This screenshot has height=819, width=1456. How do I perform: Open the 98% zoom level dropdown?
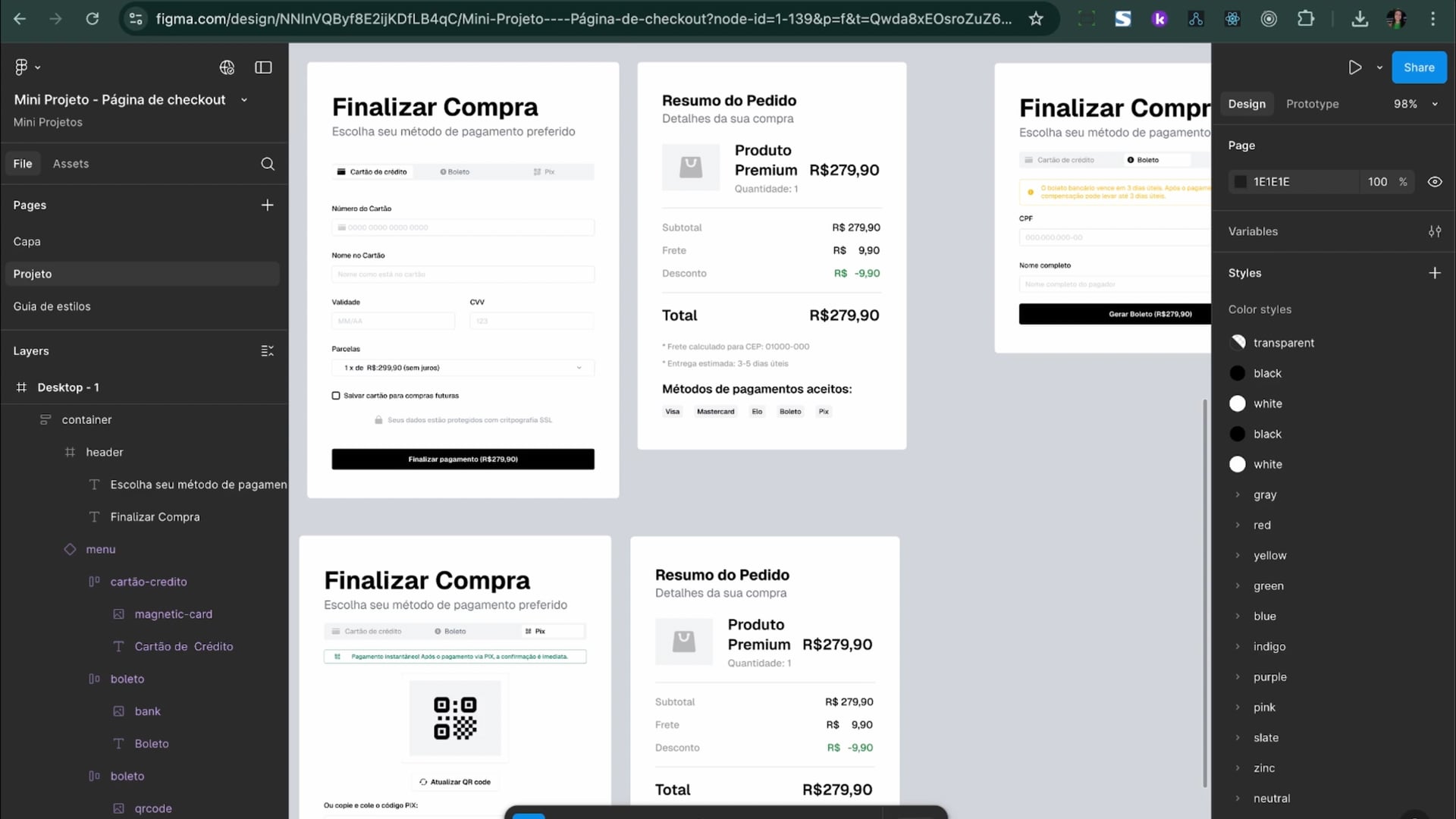click(1415, 104)
